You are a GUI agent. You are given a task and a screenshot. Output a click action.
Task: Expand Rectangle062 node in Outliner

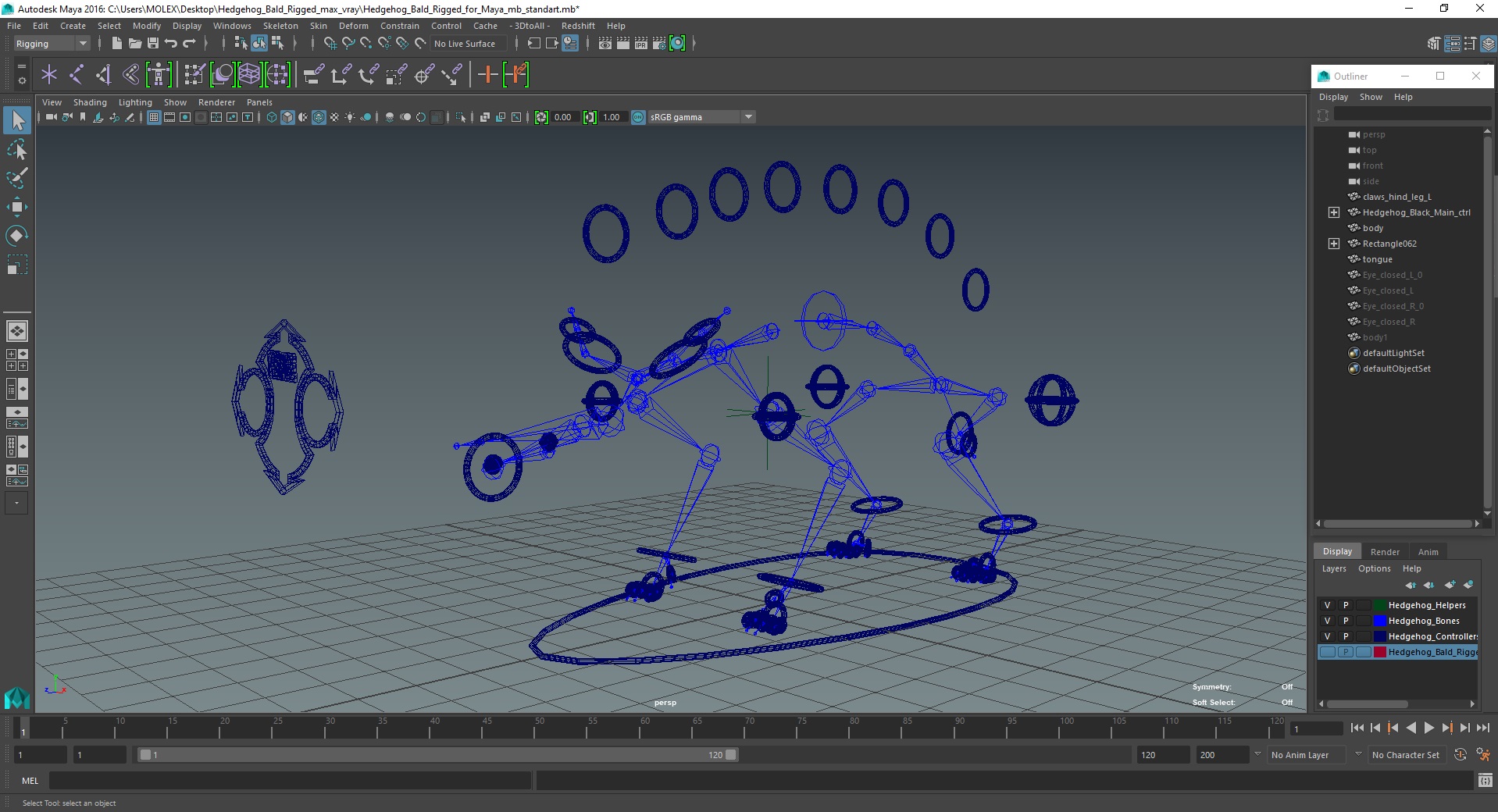point(1334,244)
